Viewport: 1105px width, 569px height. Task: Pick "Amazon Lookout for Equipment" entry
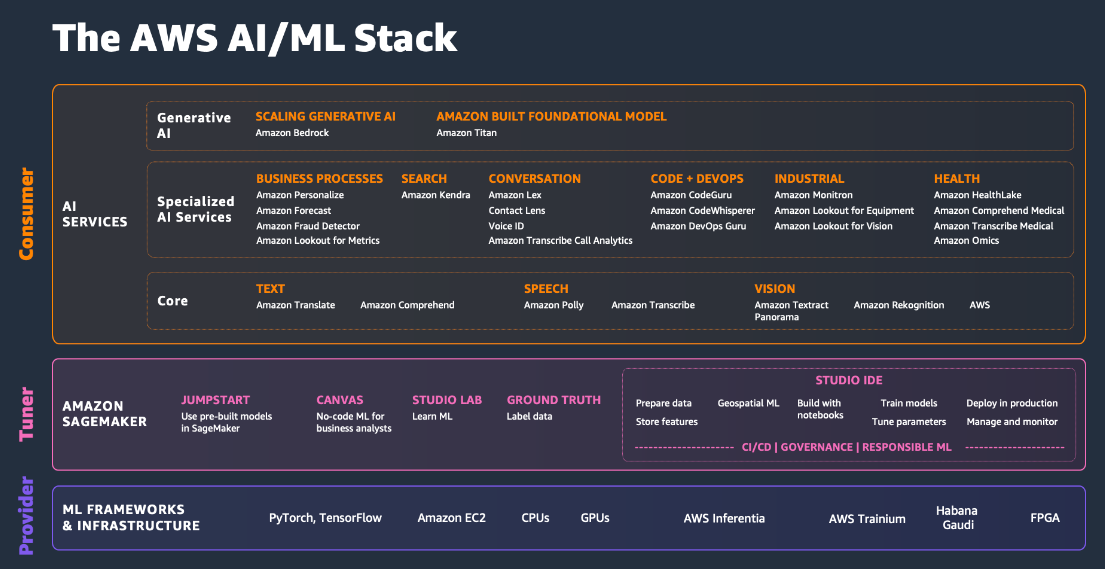[x=844, y=210]
